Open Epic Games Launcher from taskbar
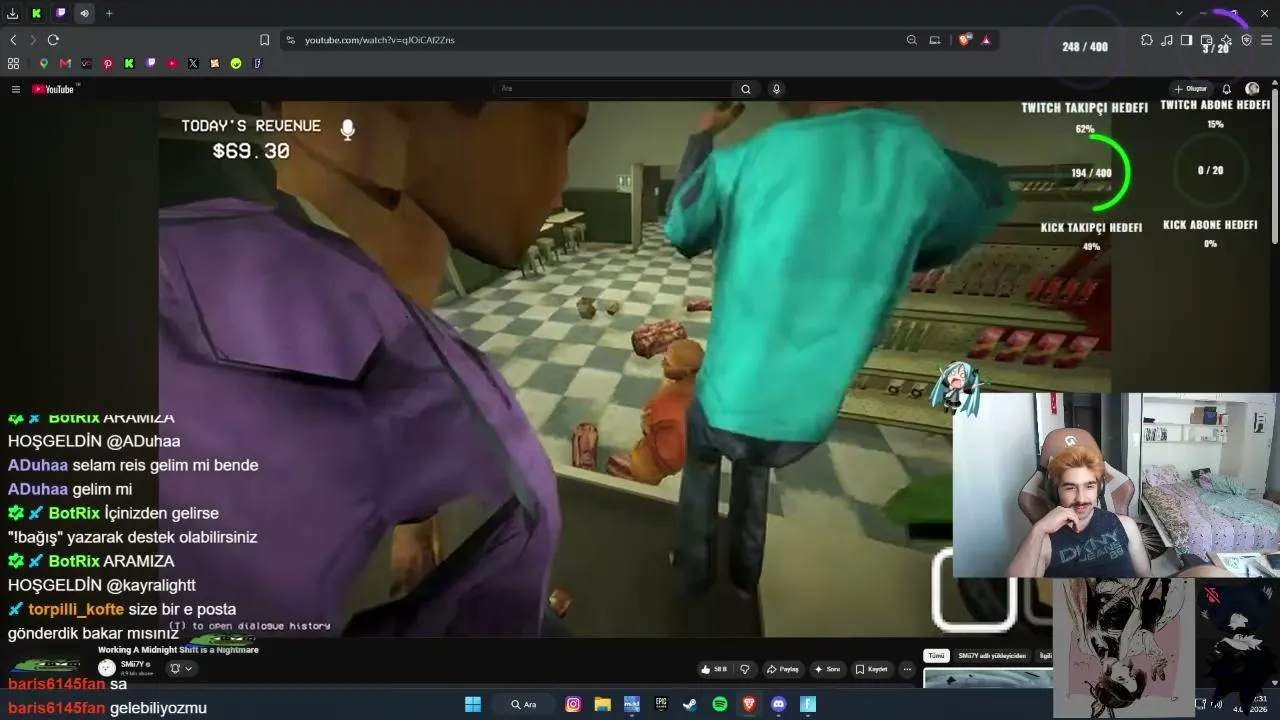This screenshot has height=720, width=1280. pos(661,704)
